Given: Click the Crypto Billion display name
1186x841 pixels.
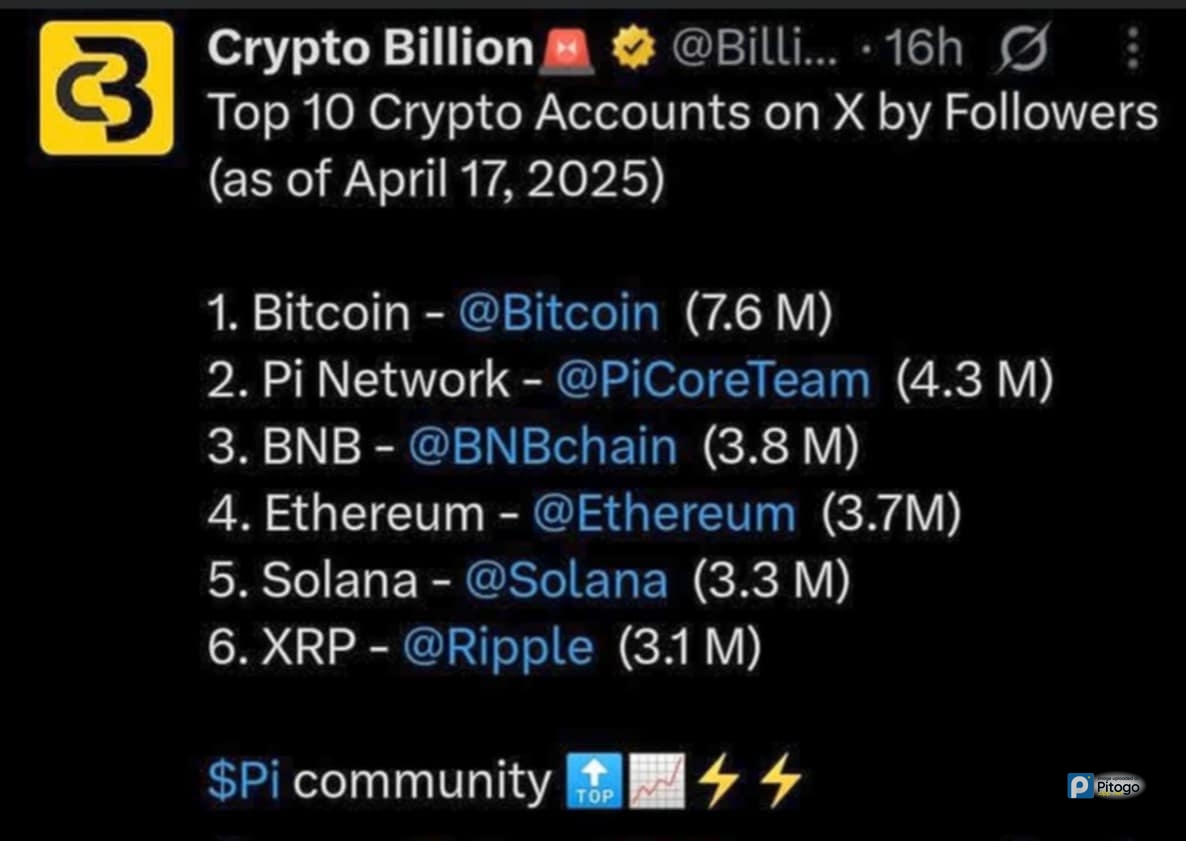Looking at the screenshot, I should pyautogui.click(x=371, y=48).
